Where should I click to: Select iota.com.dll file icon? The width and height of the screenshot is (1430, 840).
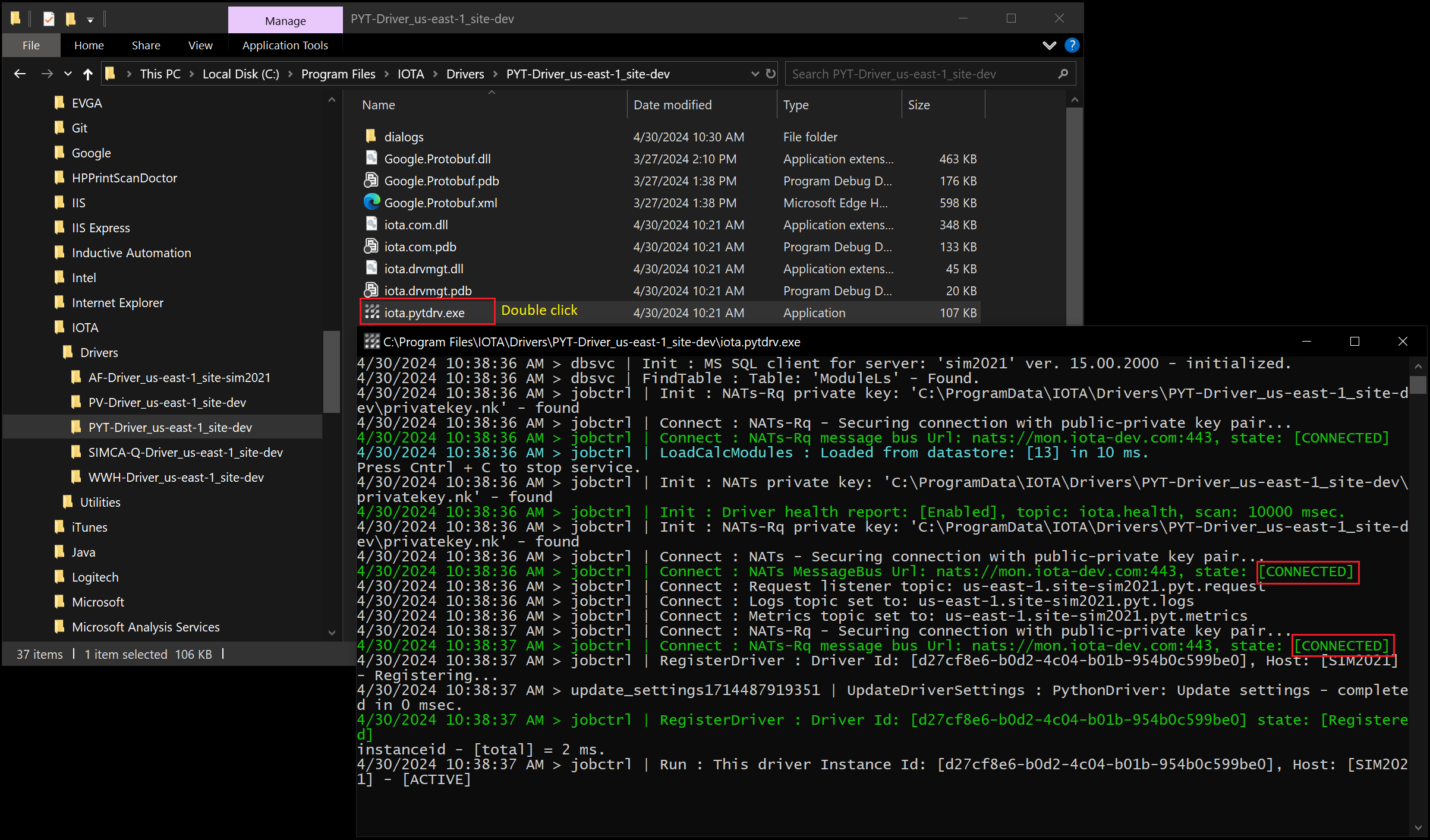pyautogui.click(x=371, y=224)
